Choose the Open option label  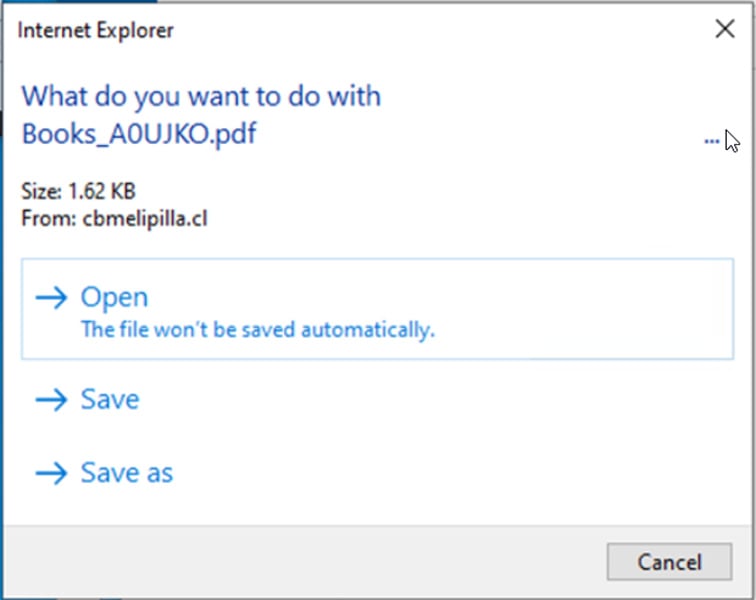[x=114, y=297]
